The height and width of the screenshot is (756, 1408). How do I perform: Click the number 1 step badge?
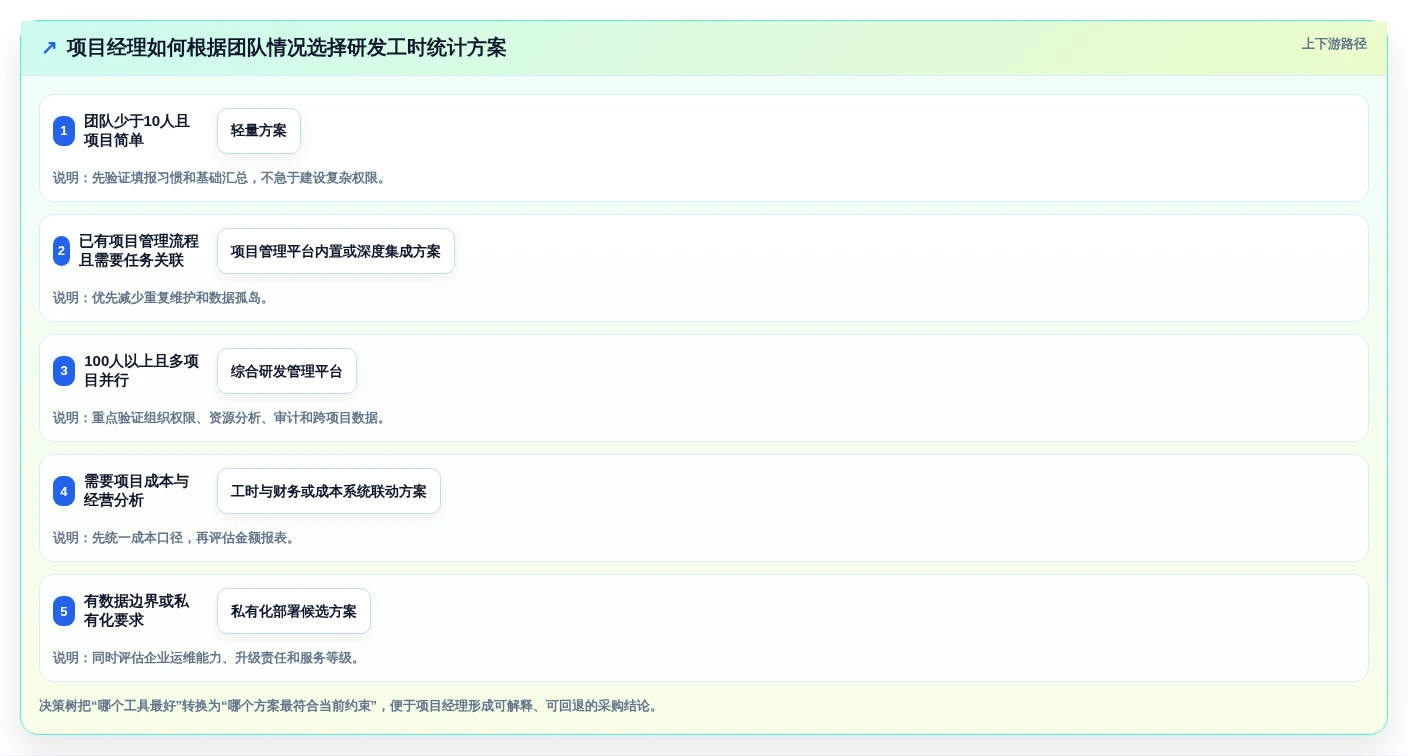[64, 131]
